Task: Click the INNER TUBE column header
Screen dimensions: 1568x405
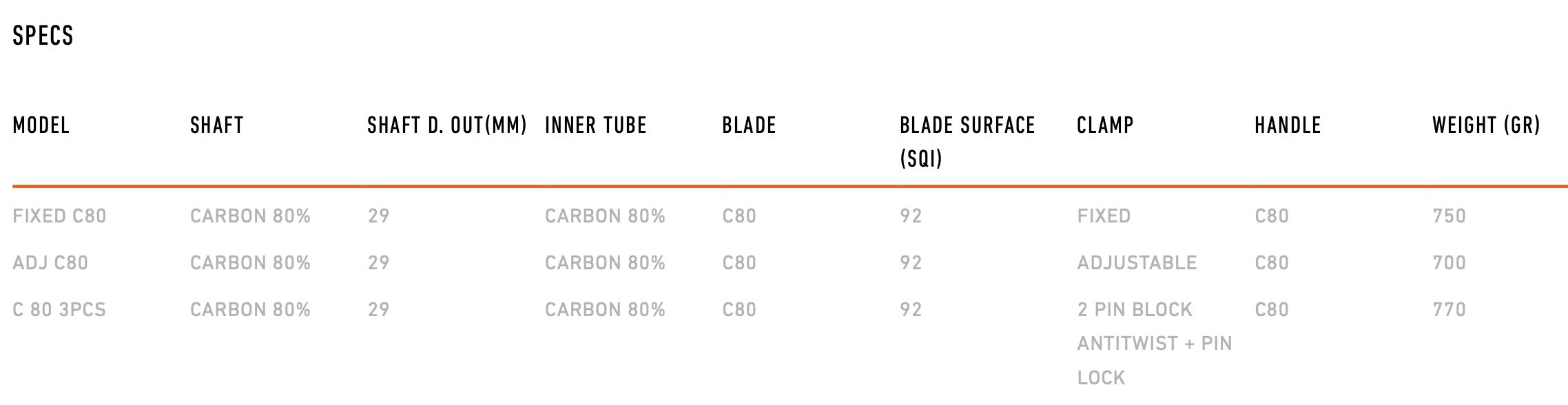Action: (596, 125)
